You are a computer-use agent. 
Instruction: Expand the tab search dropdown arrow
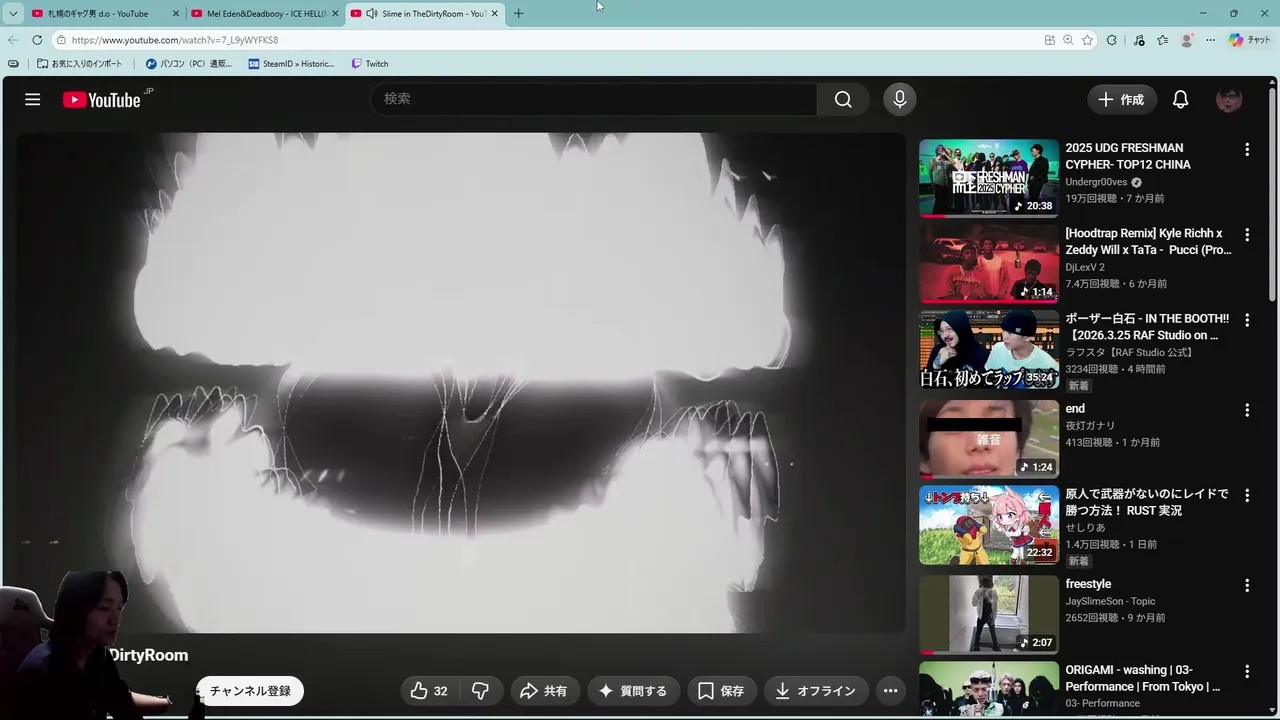tap(13, 13)
